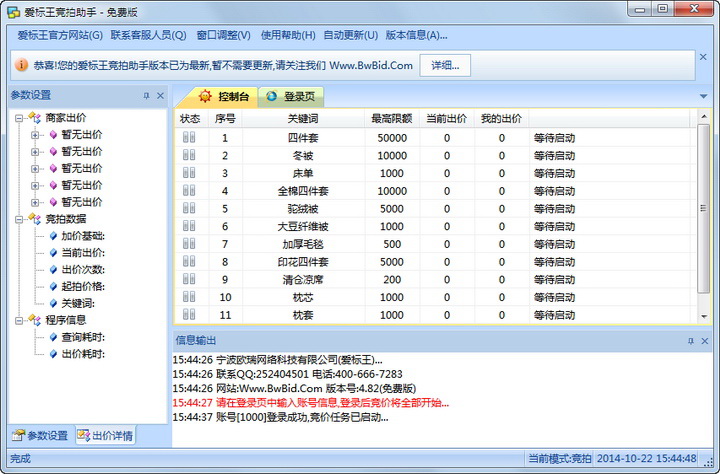
Task: Click the pause status icon for row 枕套
Action: 189,315
